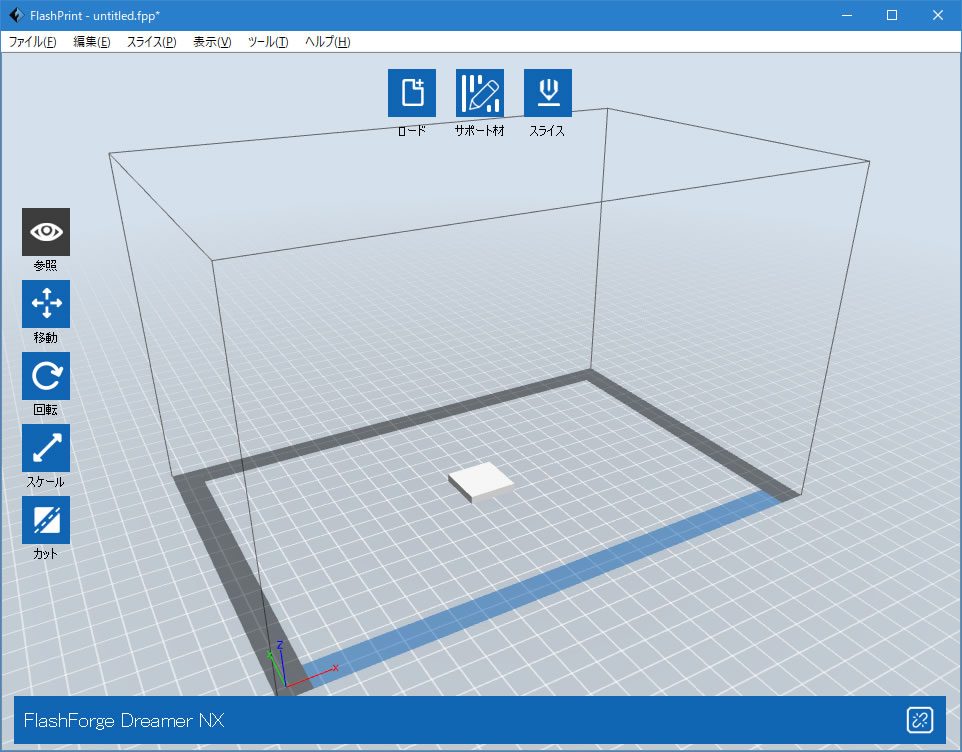This screenshot has width=962, height=752.
Task: Open the 編集(E) menu
Action: tap(92, 42)
